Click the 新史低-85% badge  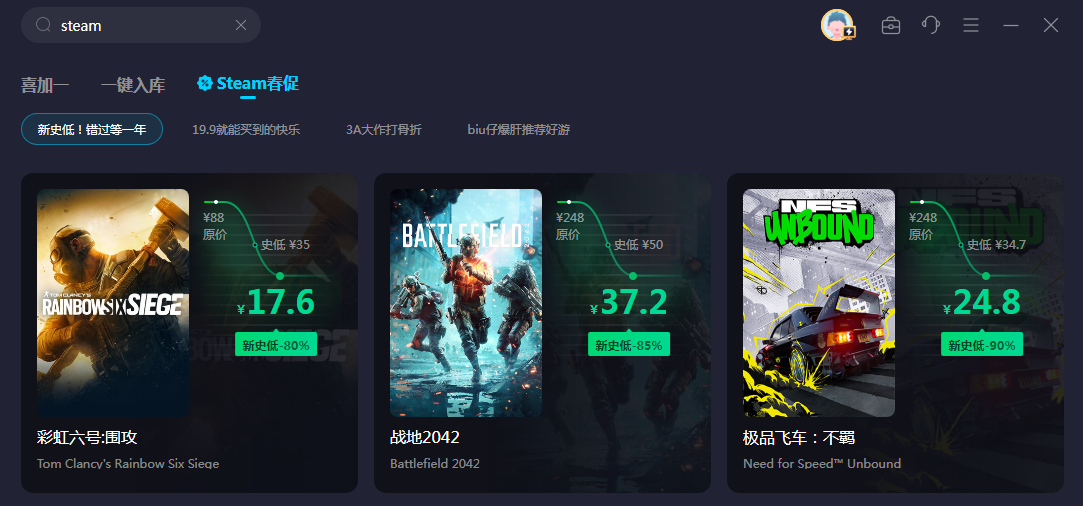point(629,344)
